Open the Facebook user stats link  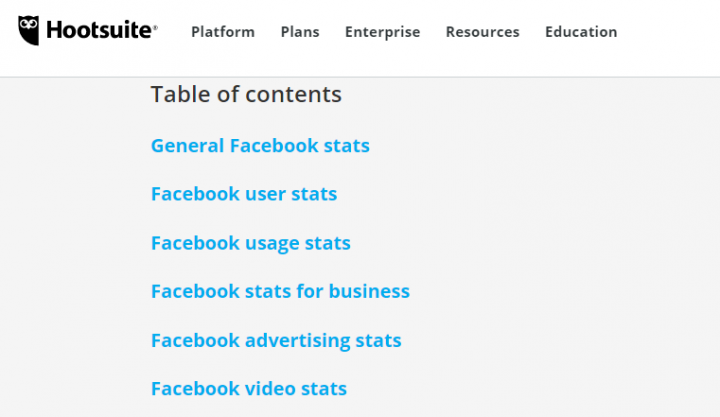244,194
